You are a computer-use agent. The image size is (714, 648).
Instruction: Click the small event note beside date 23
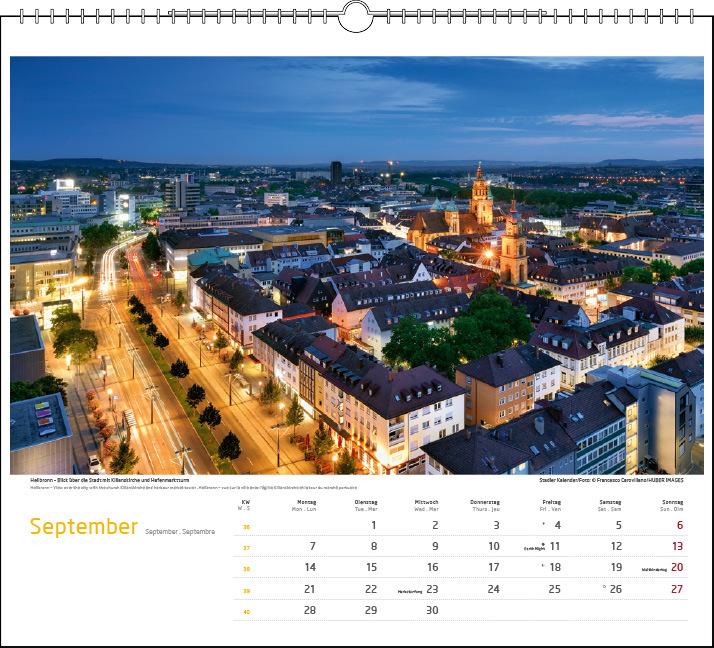pyautogui.click(x=410, y=590)
